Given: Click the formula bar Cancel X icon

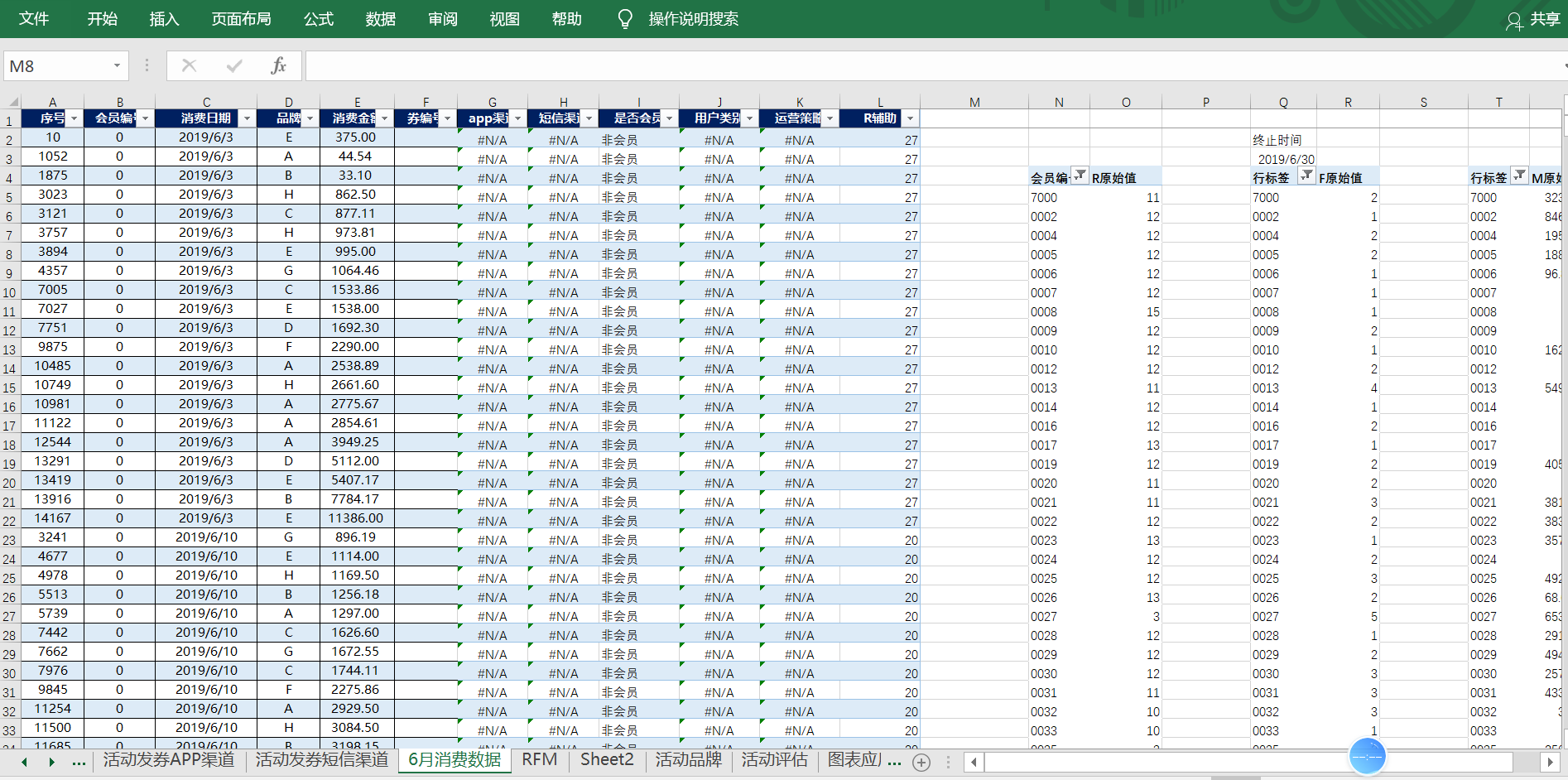Looking at the screenshot, I should tap(189, 66).
